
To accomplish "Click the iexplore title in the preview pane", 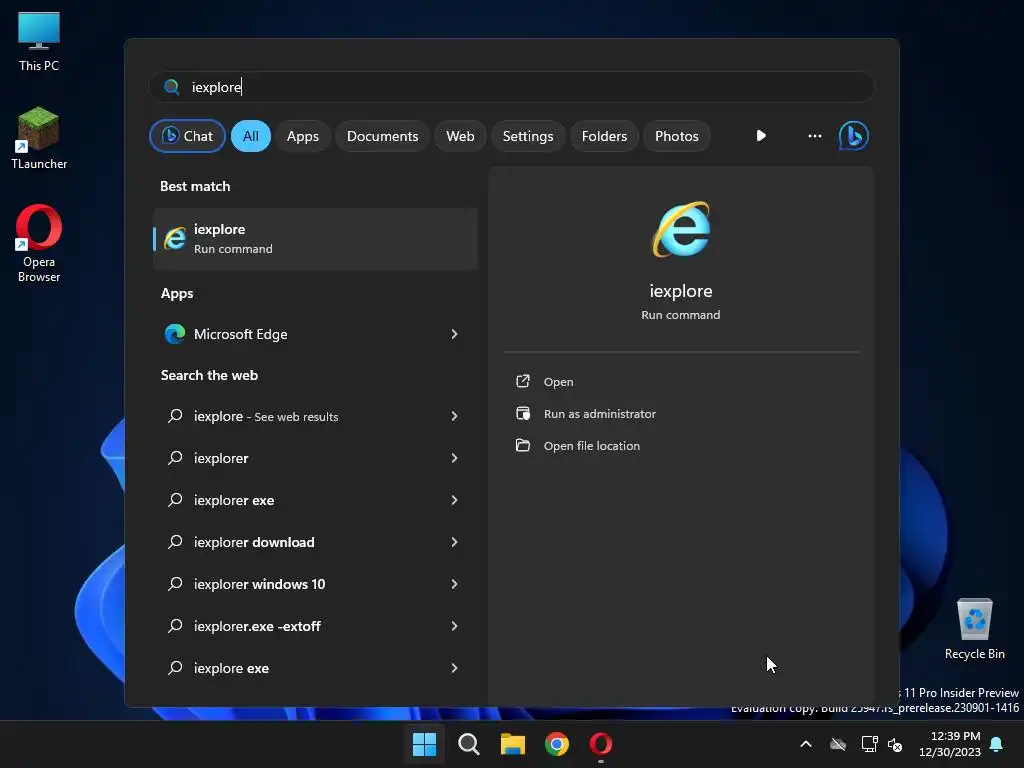I will coord(680,291).
